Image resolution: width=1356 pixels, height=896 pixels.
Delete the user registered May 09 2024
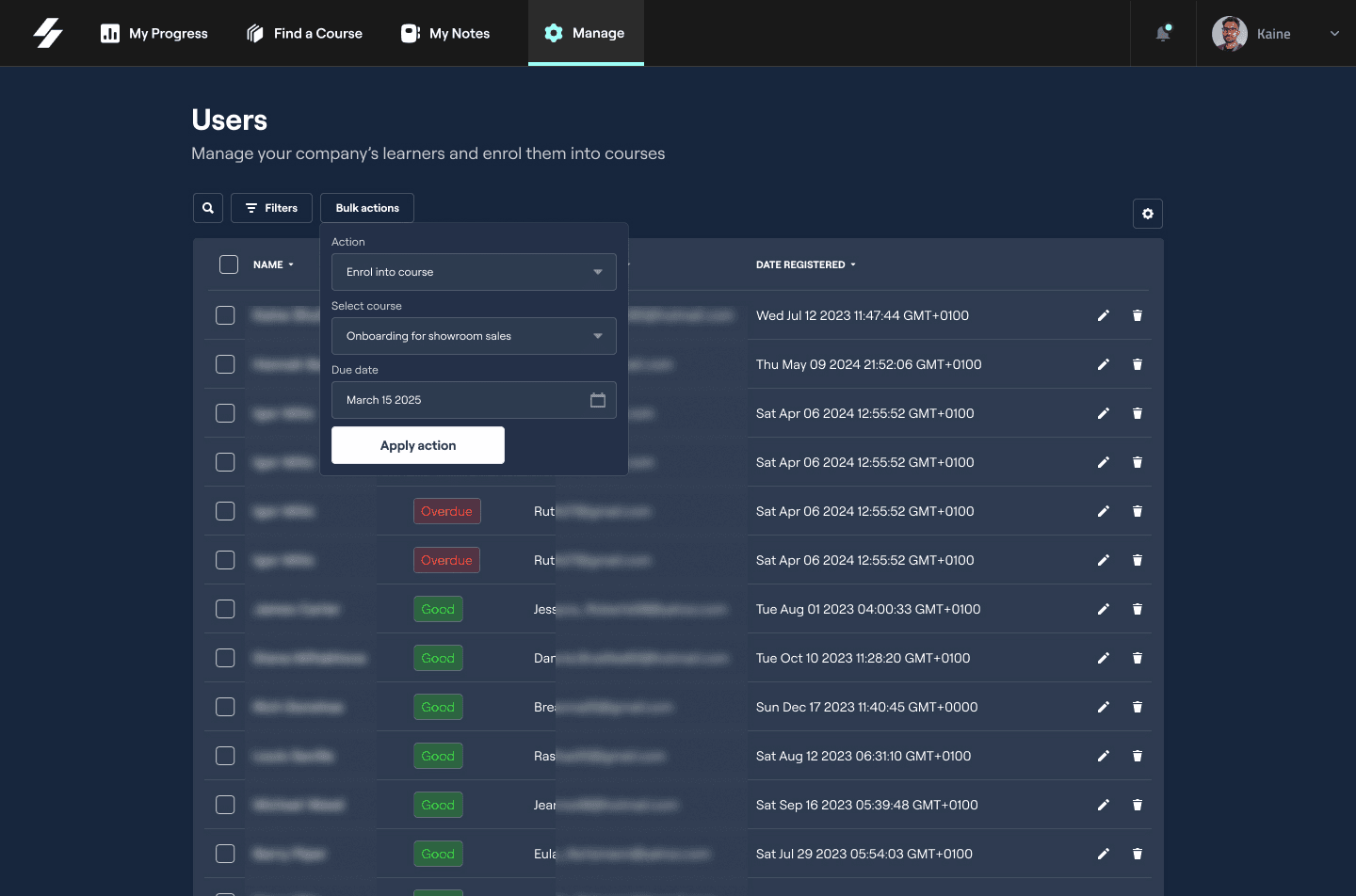(x=1137, y=364)
